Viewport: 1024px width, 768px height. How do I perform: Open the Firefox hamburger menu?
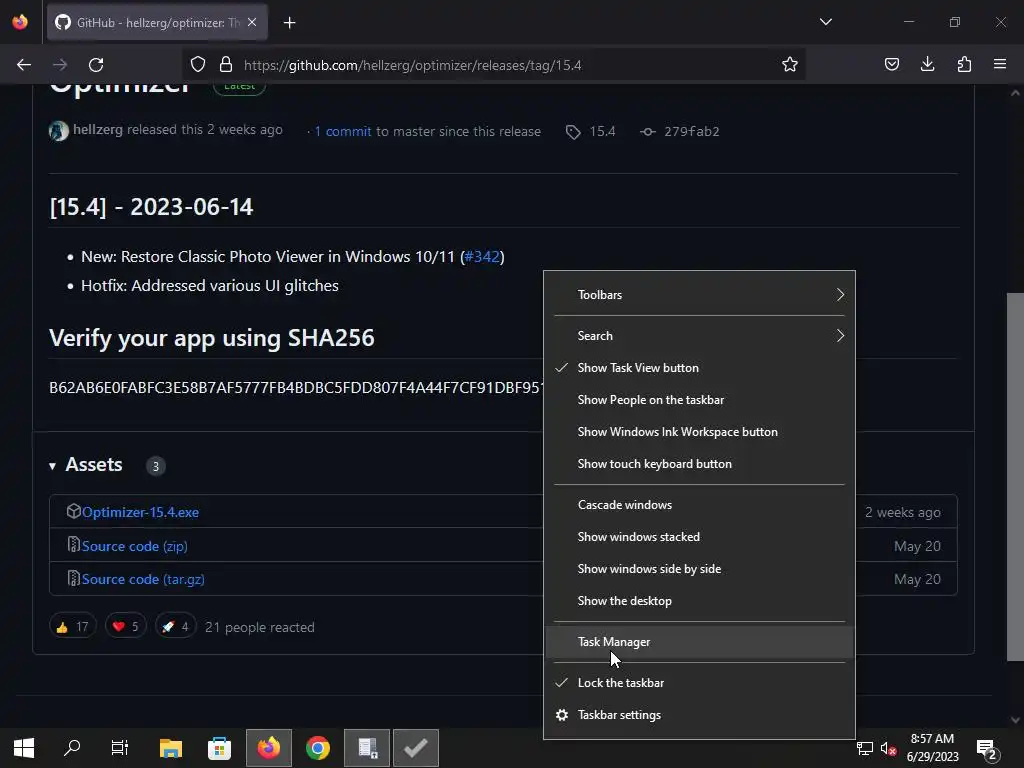[x=1000, y=65]
